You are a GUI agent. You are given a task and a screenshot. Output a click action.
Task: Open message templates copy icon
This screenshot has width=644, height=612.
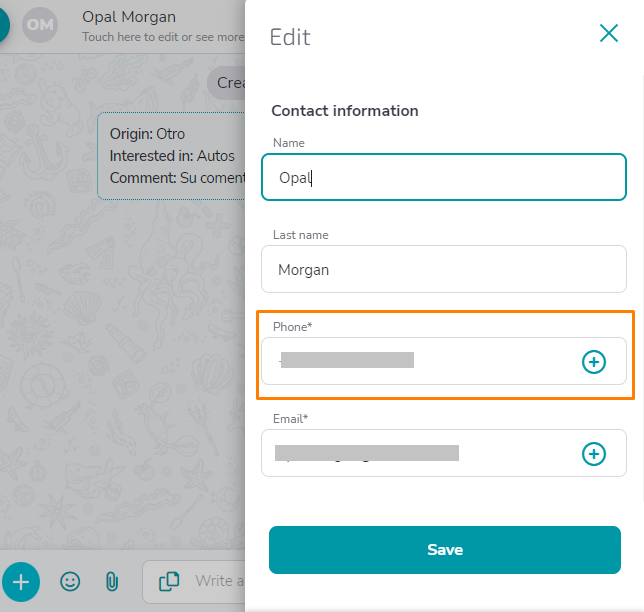[169, 582]
